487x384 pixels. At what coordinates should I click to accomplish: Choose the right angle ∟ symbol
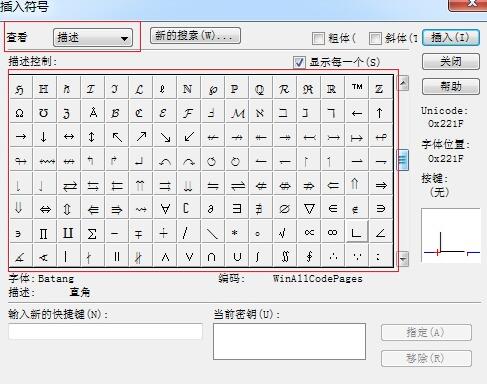pos(357,231)
